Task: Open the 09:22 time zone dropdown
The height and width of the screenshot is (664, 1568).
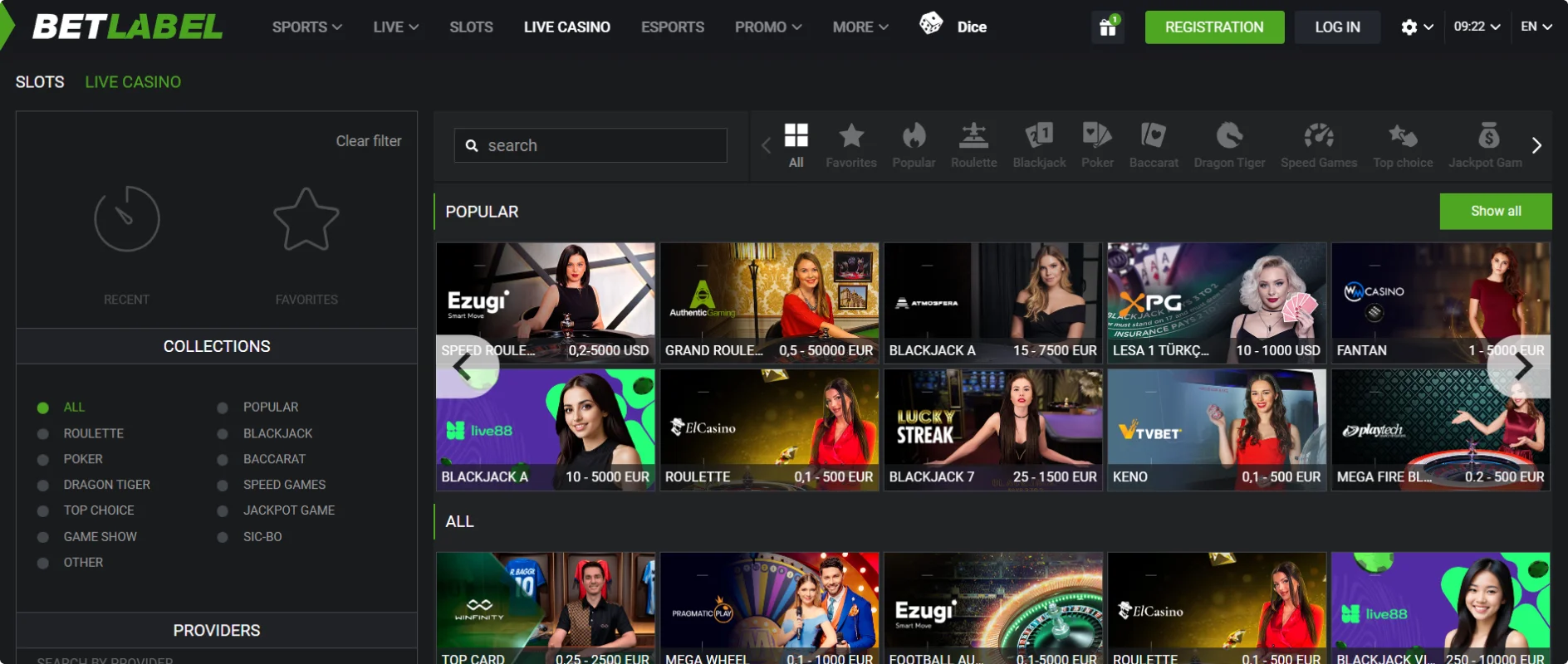Action: point(1477,27)
